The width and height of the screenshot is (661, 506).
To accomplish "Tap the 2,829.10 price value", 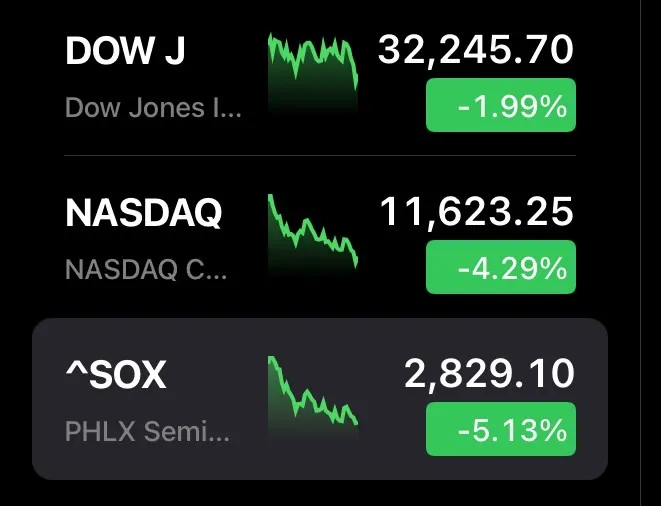I will [x=489, y=374].
